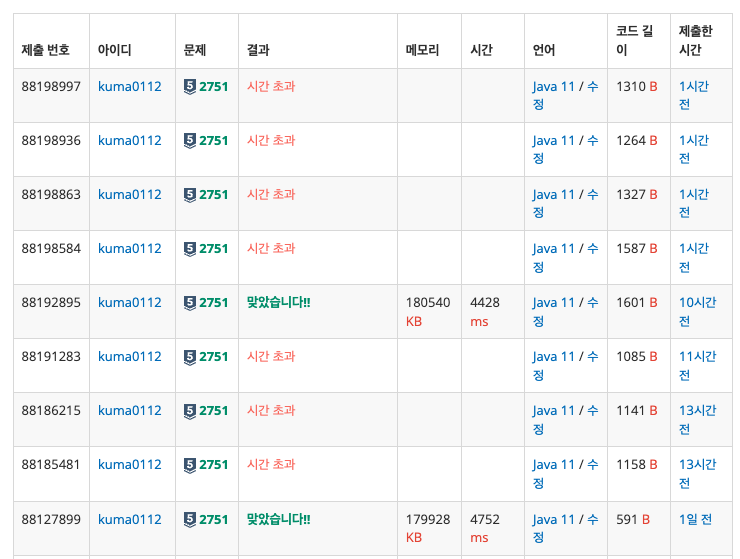This screenshot has width=740, height=559.
Task: Open Java 11 source of submission 88192895
Action: (554, 302)
